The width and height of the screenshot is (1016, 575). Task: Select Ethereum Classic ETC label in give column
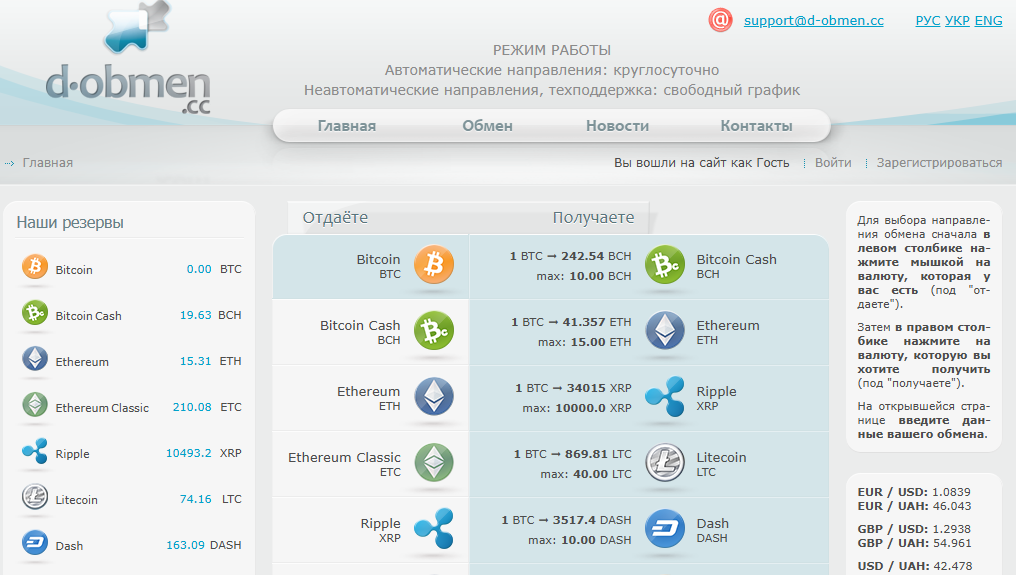click(345, 464)
